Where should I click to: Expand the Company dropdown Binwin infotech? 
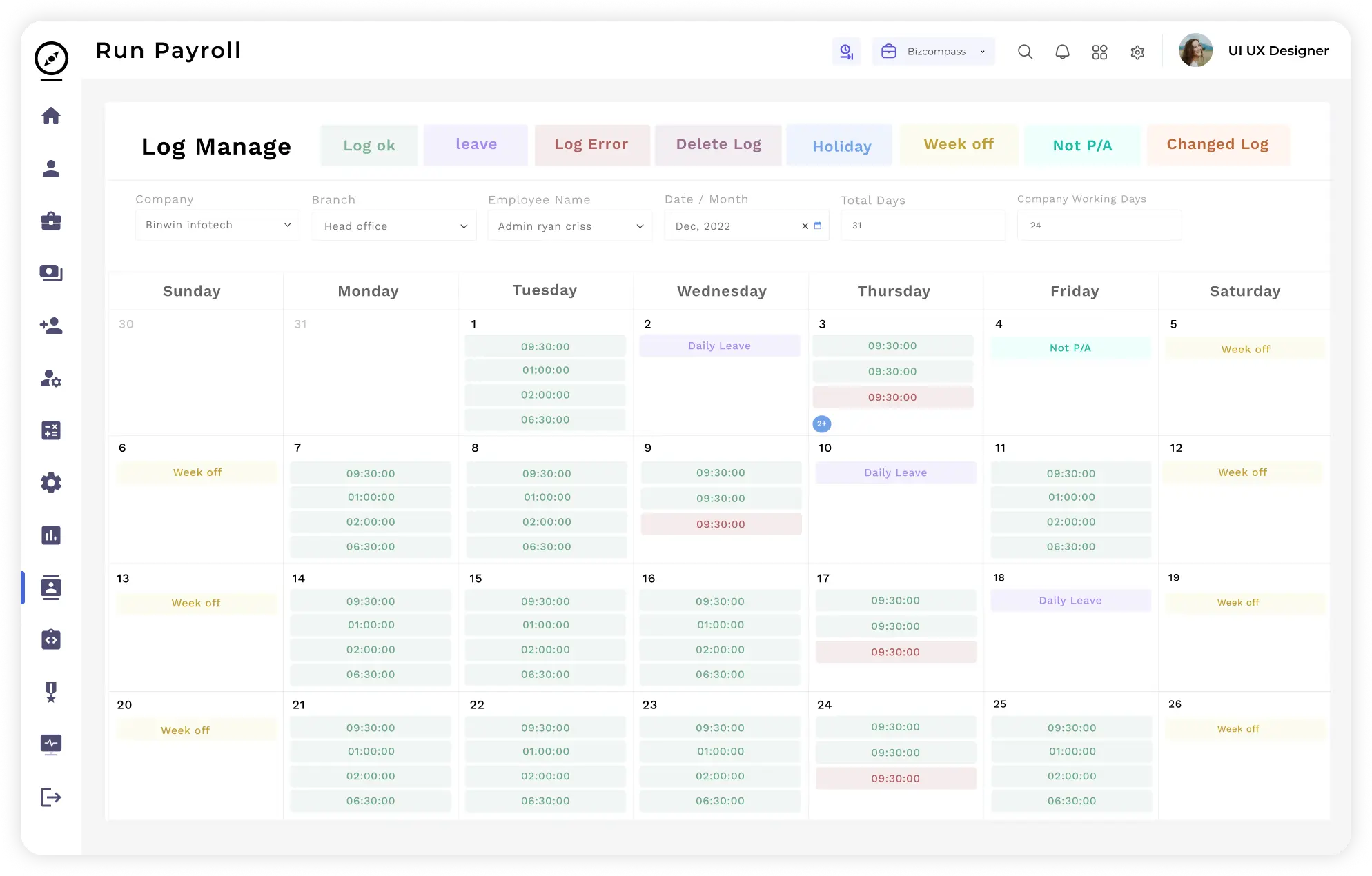point(217,225)
